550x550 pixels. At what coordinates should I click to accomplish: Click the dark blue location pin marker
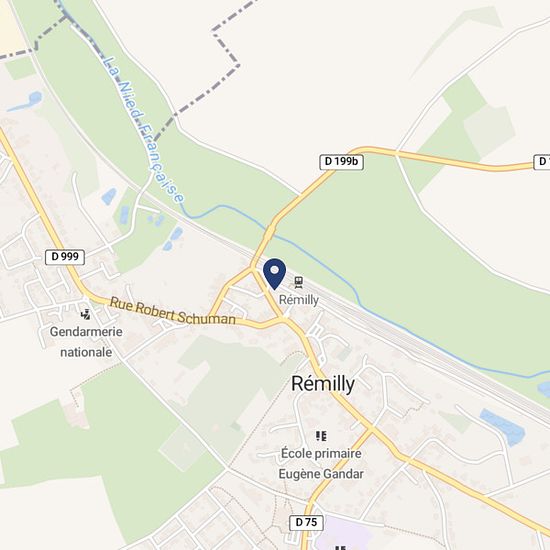(274, 274)
